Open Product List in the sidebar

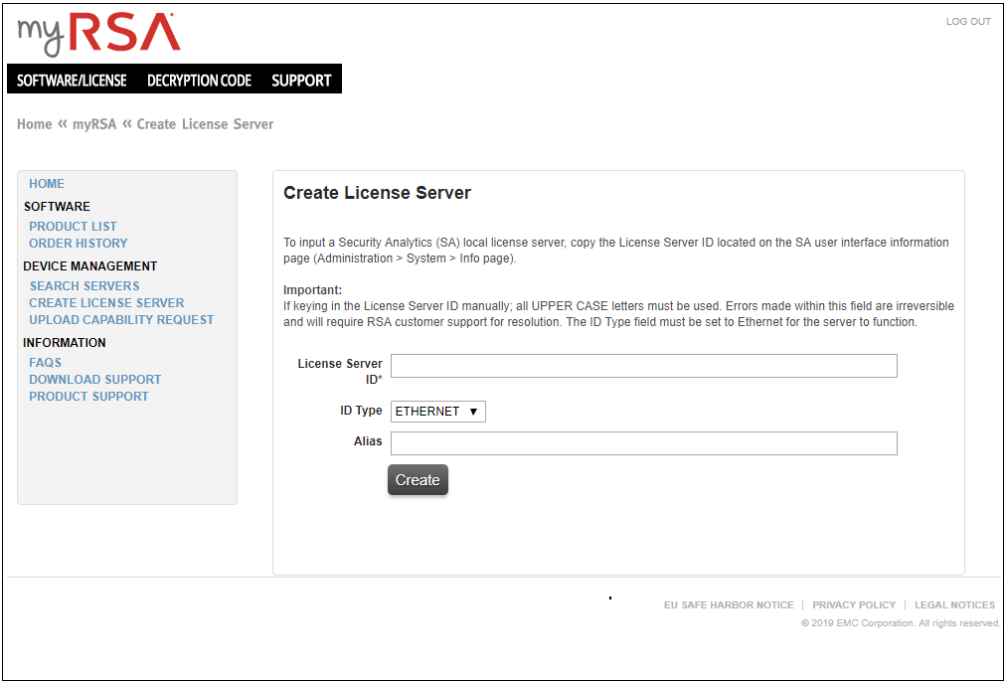[73, 226]
